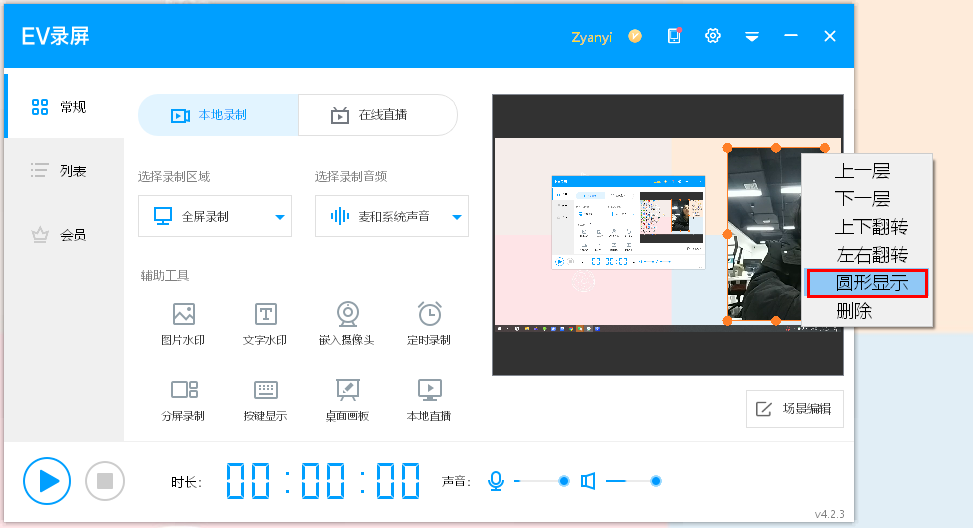
Task: Choose 圆形显示 in the context menu
Action: (x=867, y=283)
